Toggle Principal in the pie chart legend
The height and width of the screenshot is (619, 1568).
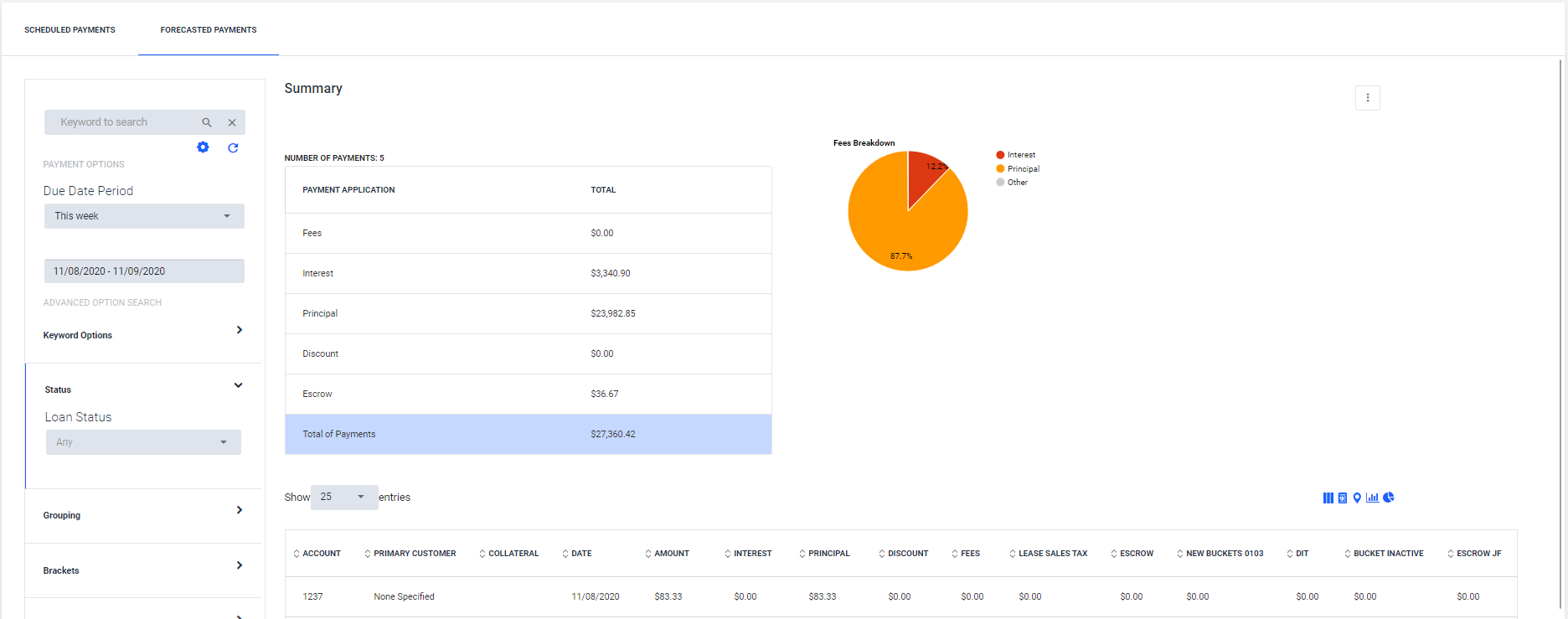click(x=1018, y=168)
